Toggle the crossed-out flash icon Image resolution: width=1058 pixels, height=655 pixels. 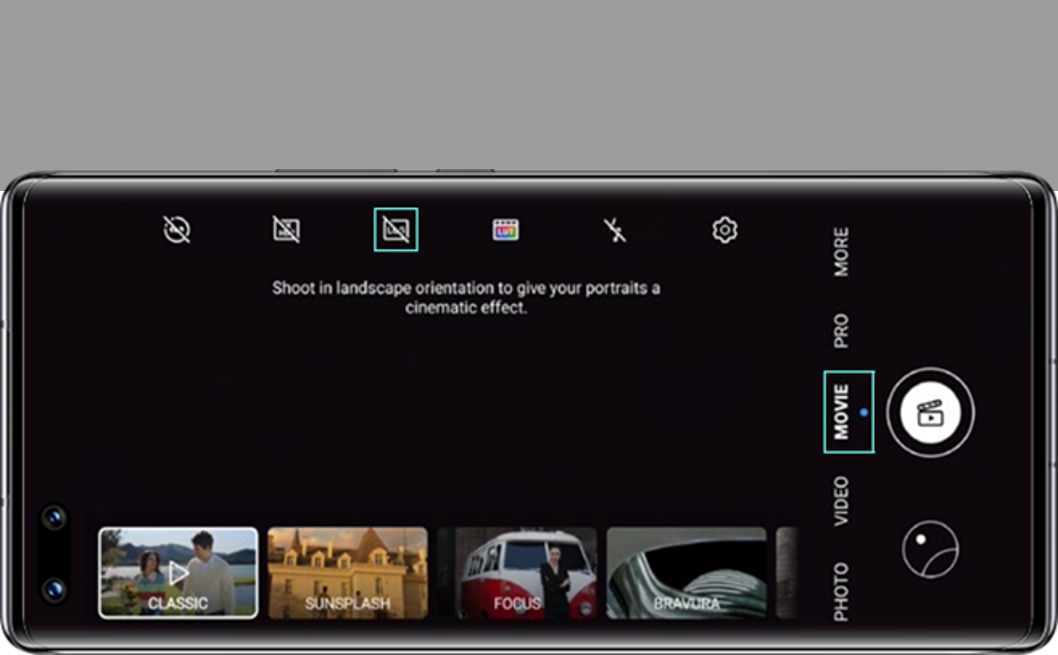point(615,231)
